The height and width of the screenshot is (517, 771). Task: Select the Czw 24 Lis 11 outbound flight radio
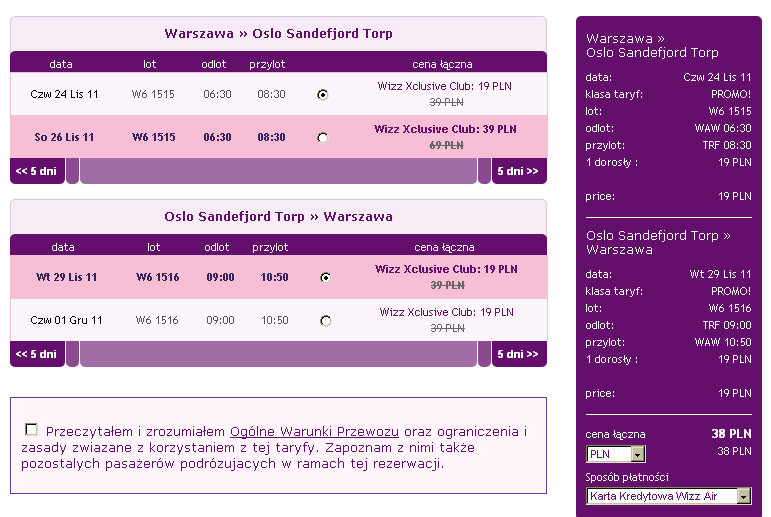tap(323, 94)
